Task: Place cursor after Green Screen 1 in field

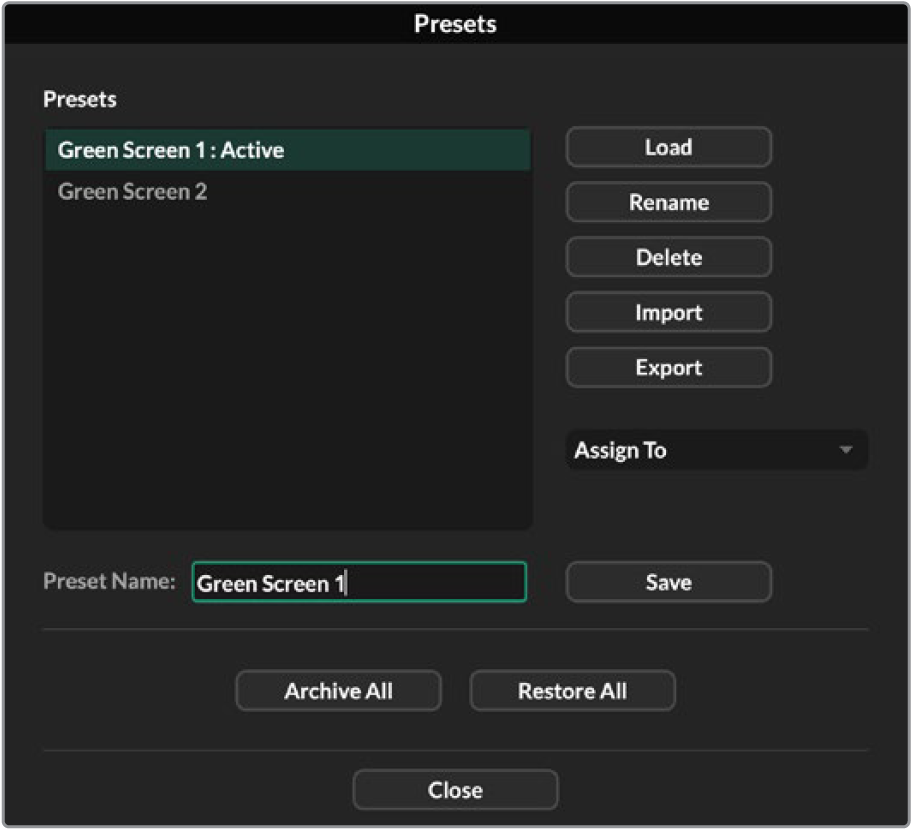Action: pos(345,584)
